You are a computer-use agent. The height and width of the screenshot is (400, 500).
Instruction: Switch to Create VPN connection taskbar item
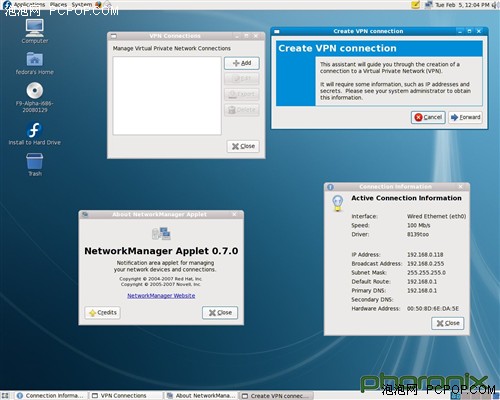[276, 396]
